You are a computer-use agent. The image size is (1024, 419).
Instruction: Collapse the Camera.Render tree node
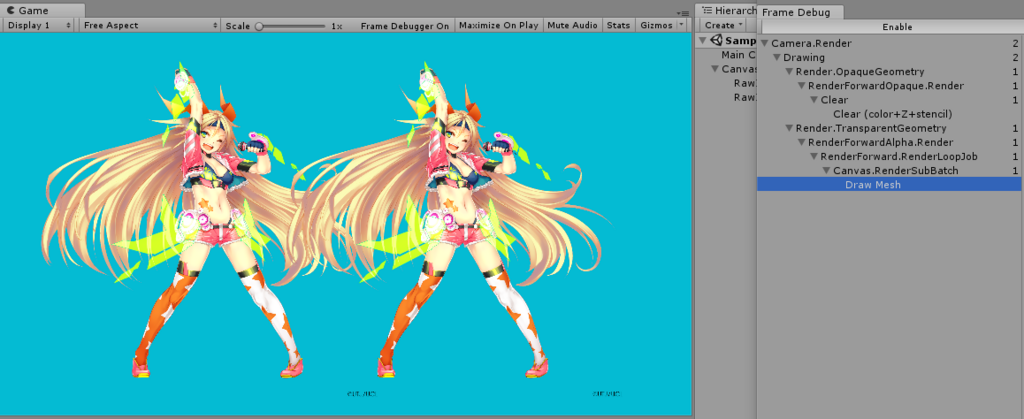click(765, 44)
